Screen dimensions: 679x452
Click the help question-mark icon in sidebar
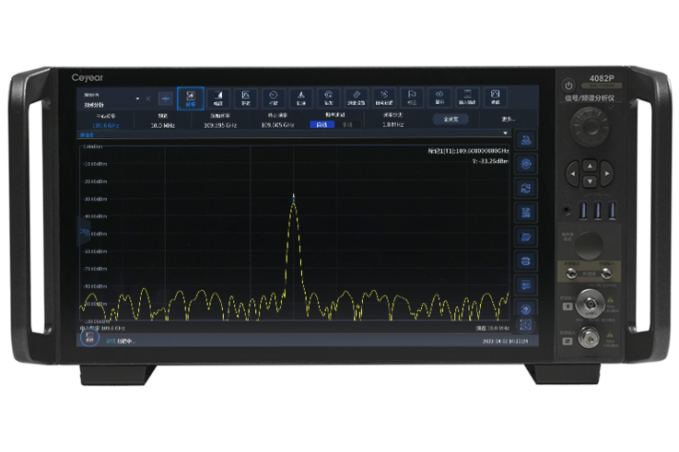(526, 309)
